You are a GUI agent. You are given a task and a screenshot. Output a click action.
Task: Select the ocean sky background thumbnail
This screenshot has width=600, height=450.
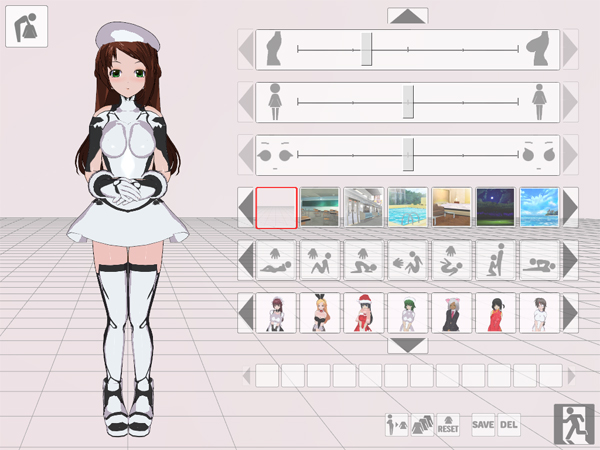[x=540, y=208]
